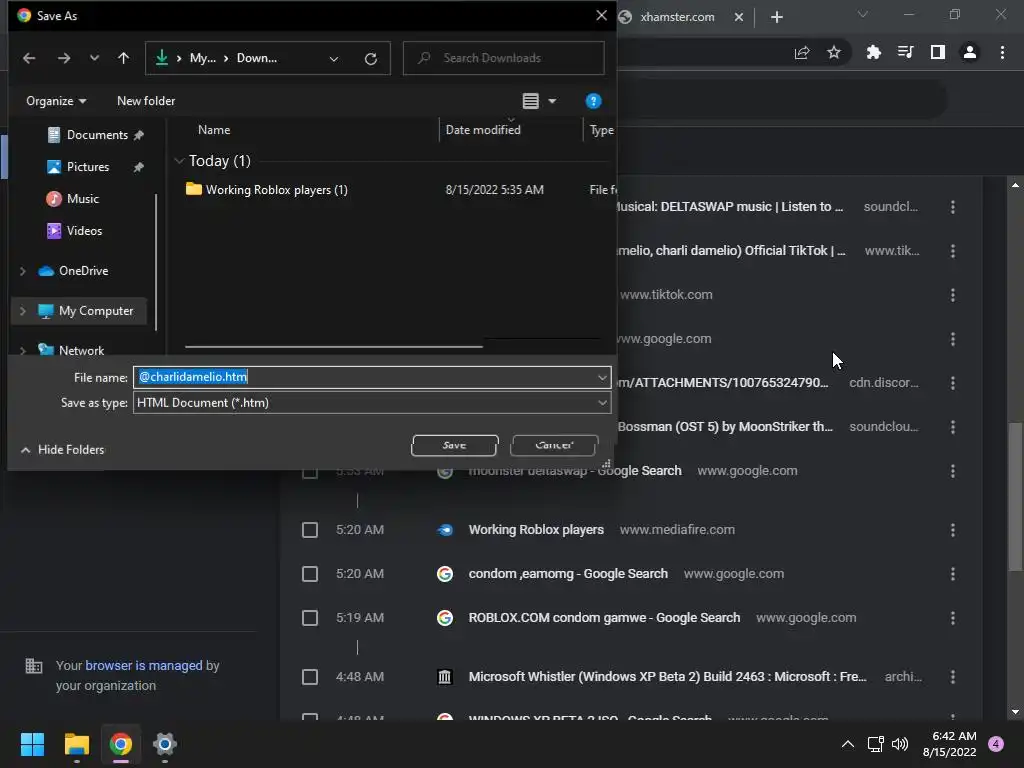This screenshot has height=768, width=1024.
Task: Select OneDrive in navigation pane
Action: click(x=83, y=270)
